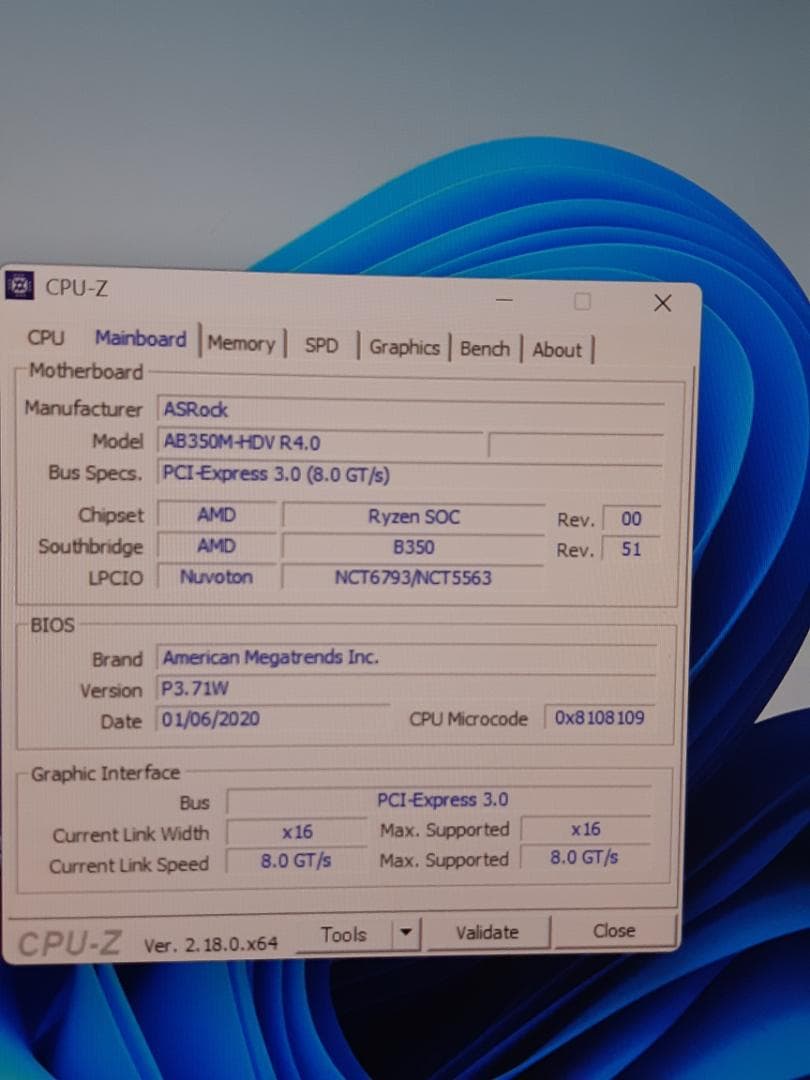Click the Model field AB350M-HDV R4.0
The height and width of the screenshot is (1080, 810).
pyautogui.click(x=321, y=443)
